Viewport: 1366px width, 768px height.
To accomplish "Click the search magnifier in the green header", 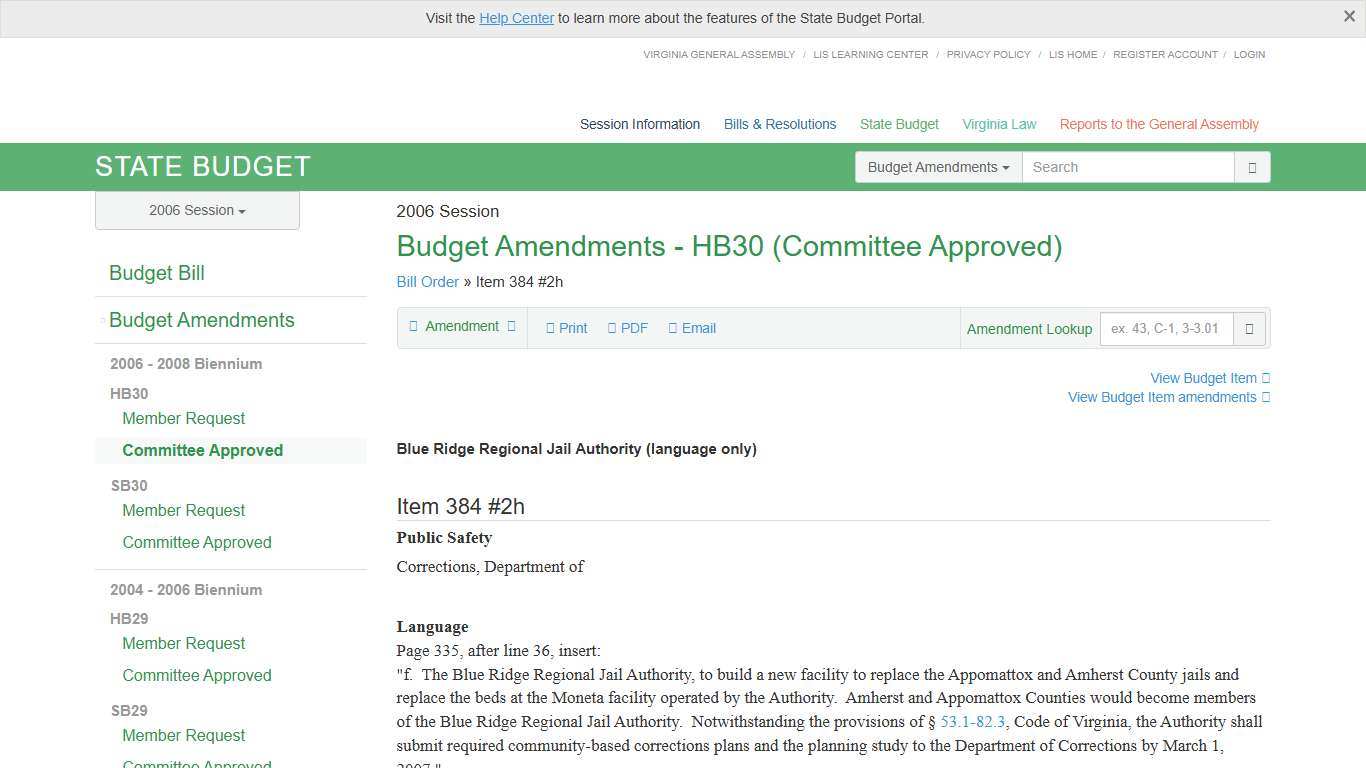I will click(1252, 167).
